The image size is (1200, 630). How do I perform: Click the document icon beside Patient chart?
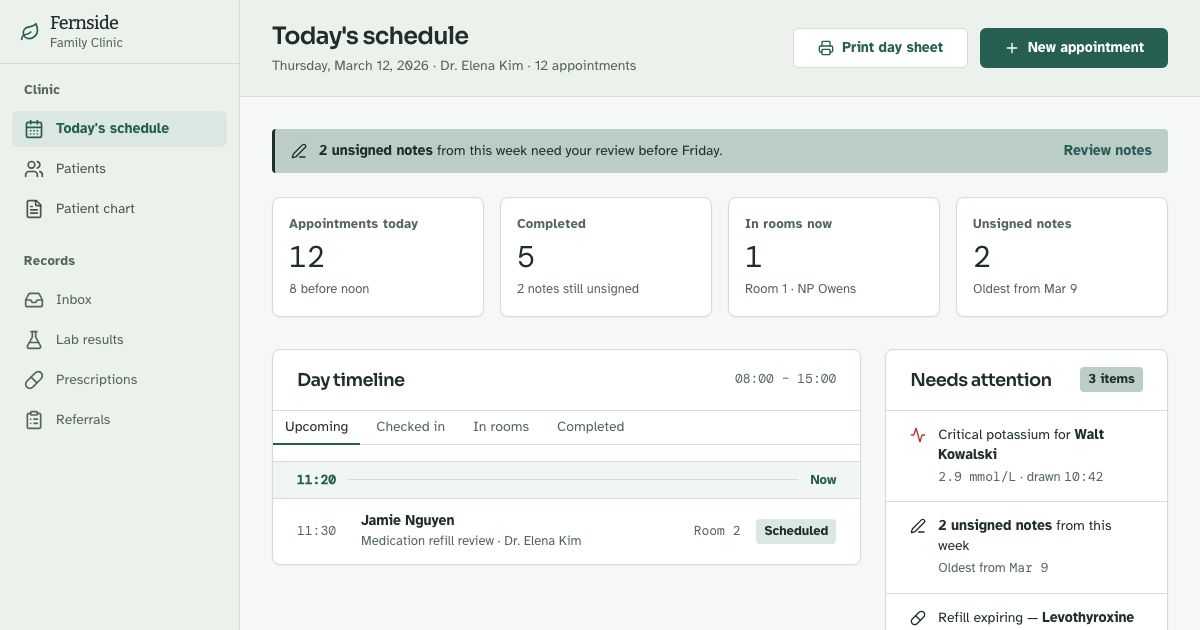tap(34, 209)
